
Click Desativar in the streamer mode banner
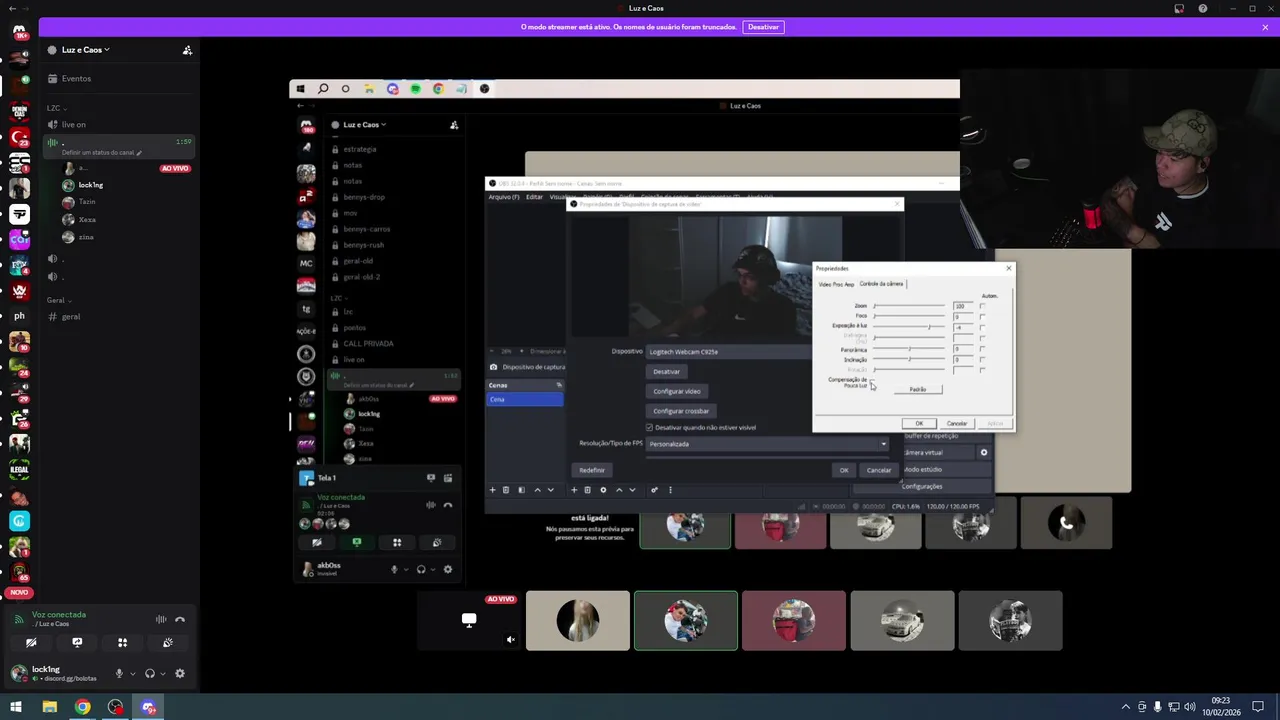[x=763, y=27]
